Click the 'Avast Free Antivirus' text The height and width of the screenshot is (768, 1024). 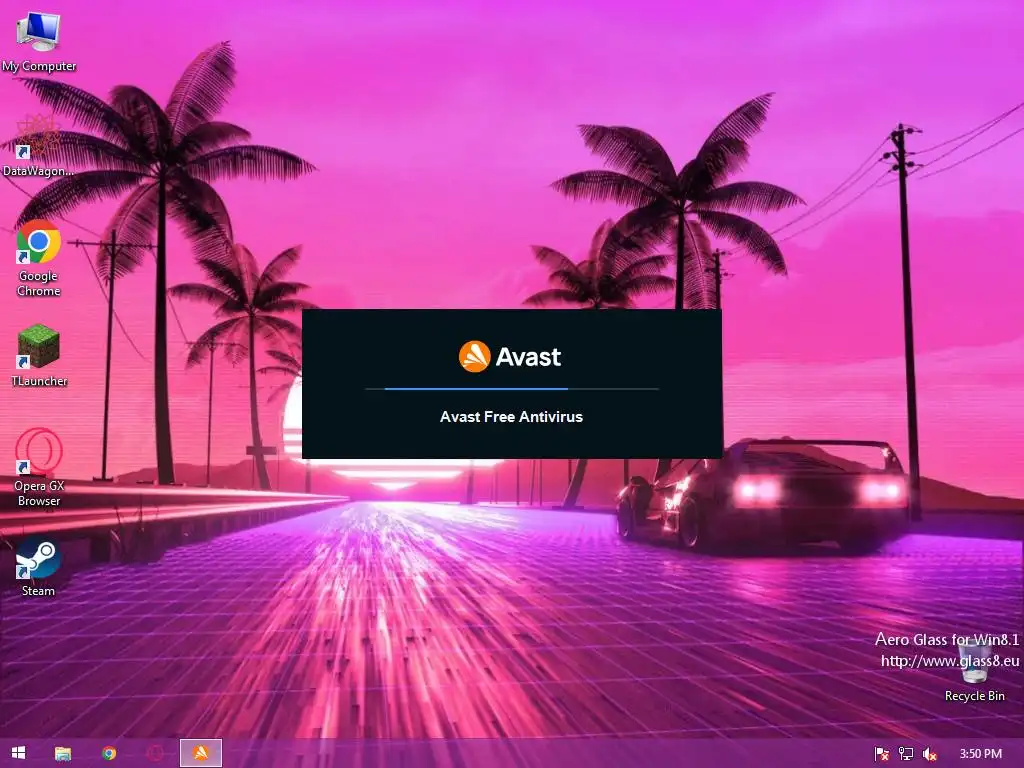click(511, 417)
